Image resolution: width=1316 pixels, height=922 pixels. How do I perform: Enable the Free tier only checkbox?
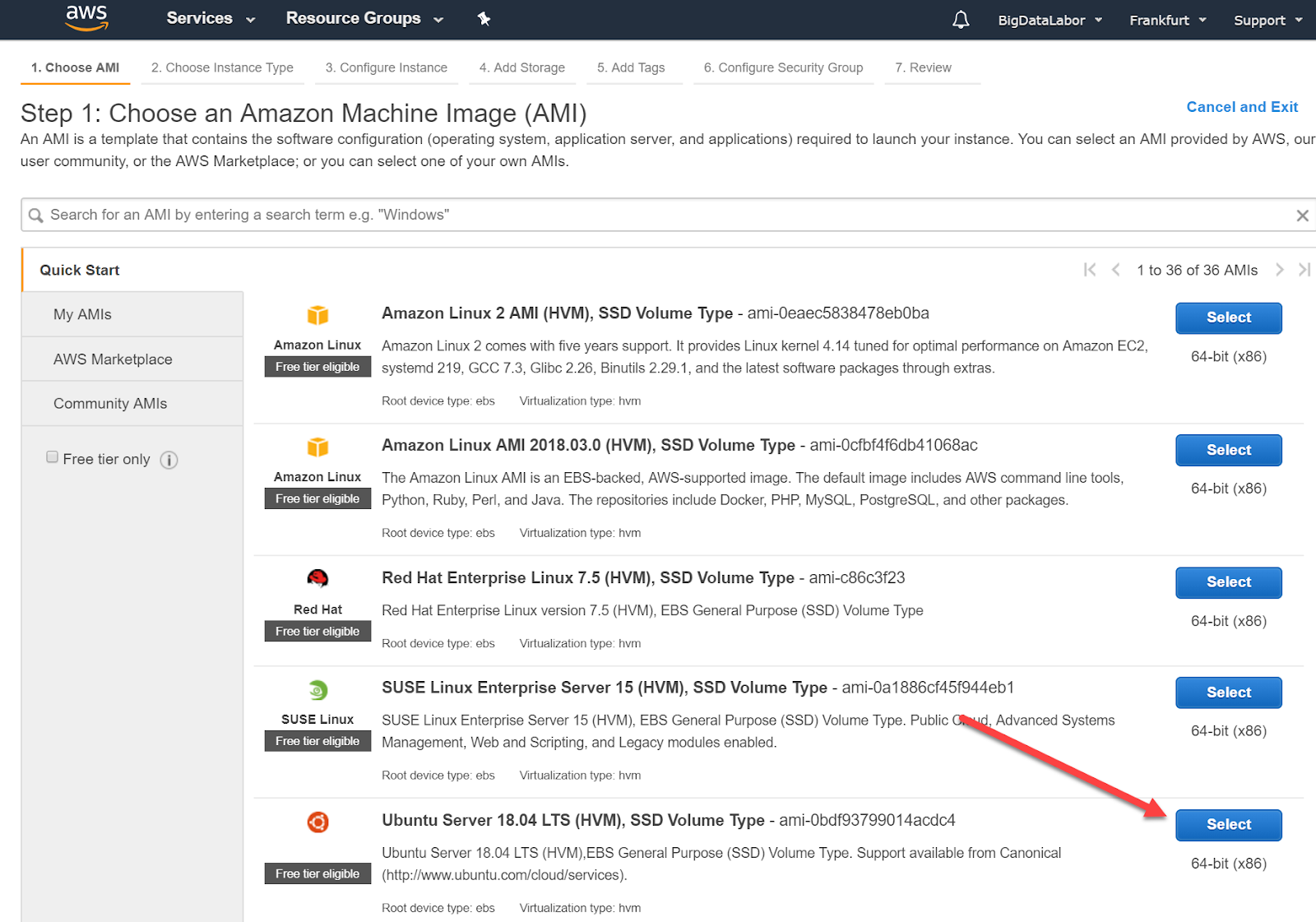coord(52,457)
